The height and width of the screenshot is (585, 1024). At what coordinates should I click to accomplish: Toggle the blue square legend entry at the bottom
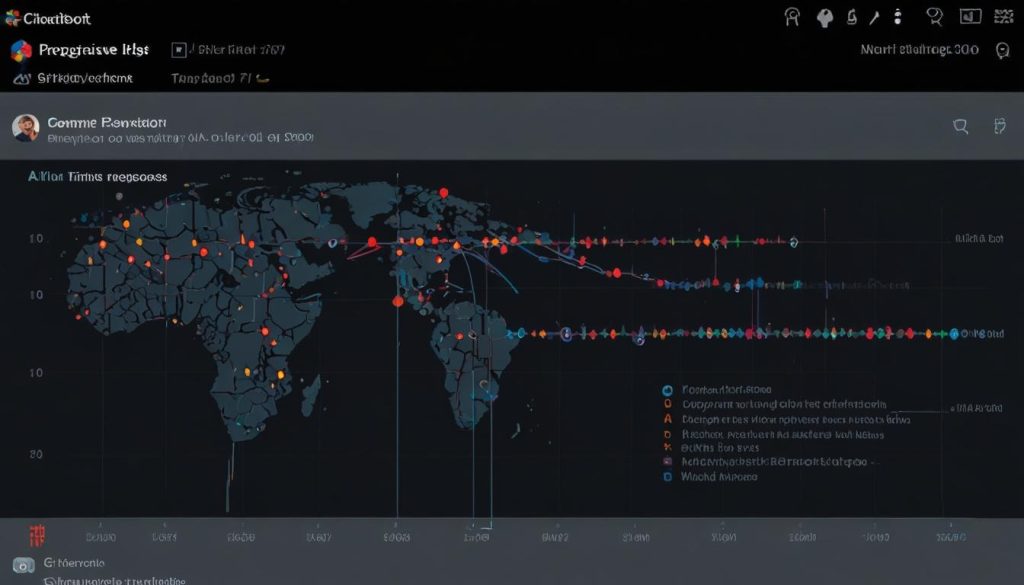[667, 478]
